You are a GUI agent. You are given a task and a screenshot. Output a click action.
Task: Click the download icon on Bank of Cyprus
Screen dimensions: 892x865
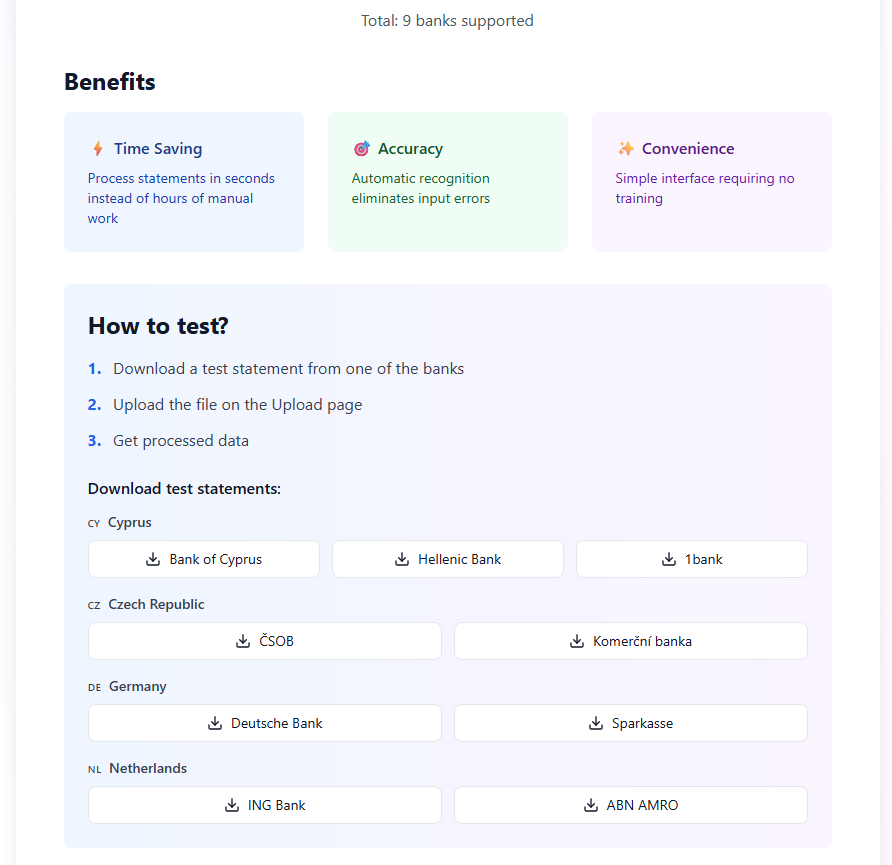(152, 559)
